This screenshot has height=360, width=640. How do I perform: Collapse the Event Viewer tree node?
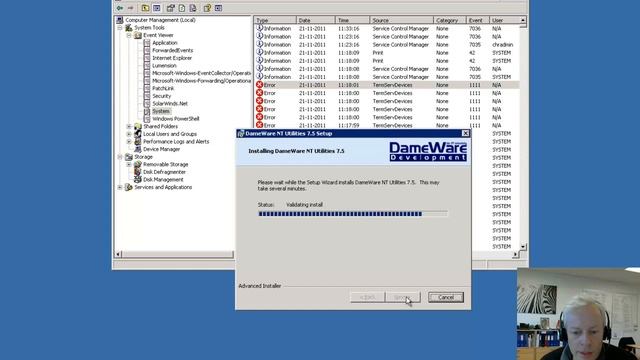point(129,36)
